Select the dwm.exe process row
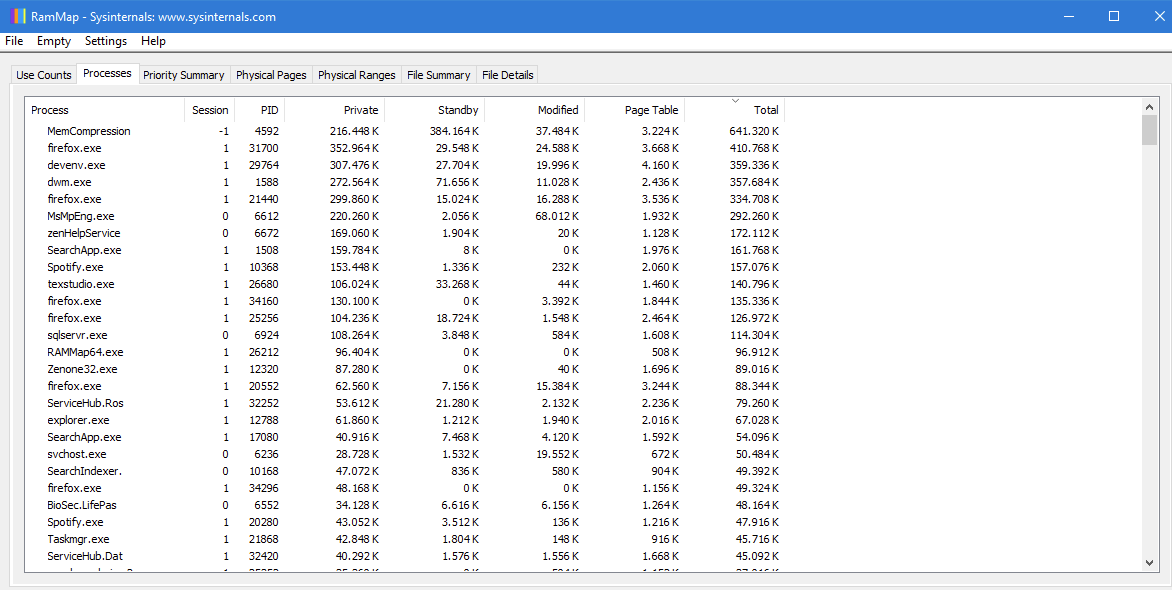This screenshot has height=590, width=1172. click(404, 182)
